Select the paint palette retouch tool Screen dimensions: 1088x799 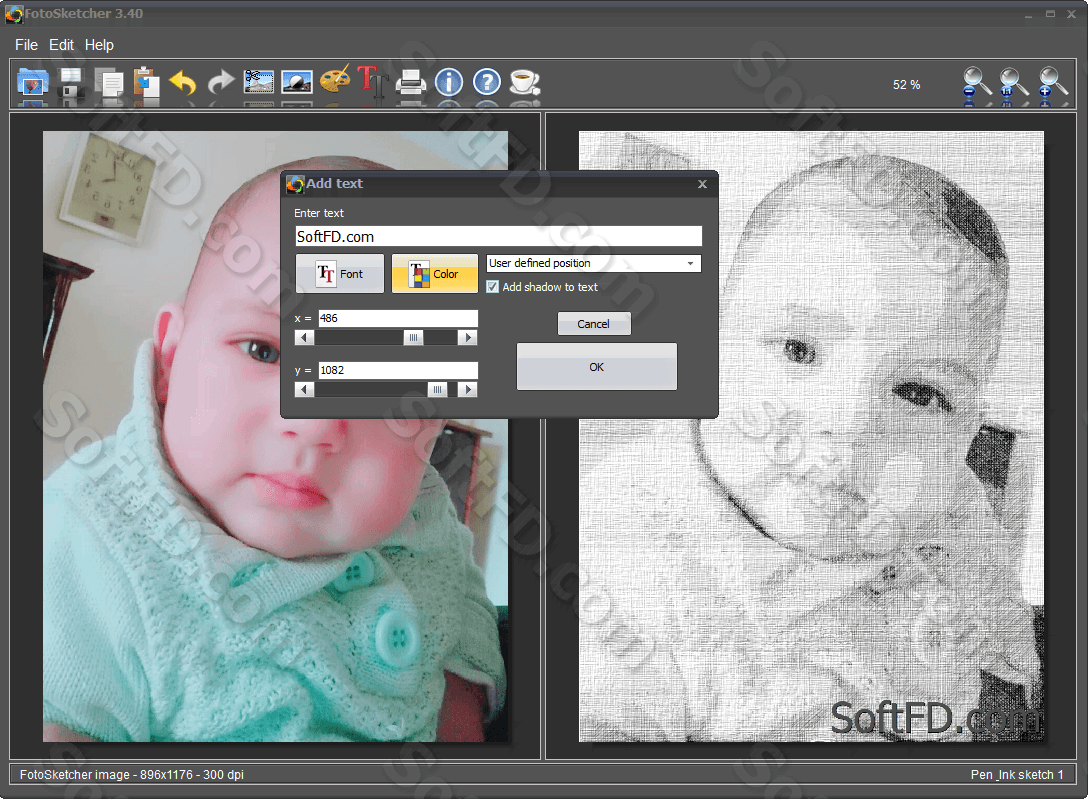[x=335, y=80]
